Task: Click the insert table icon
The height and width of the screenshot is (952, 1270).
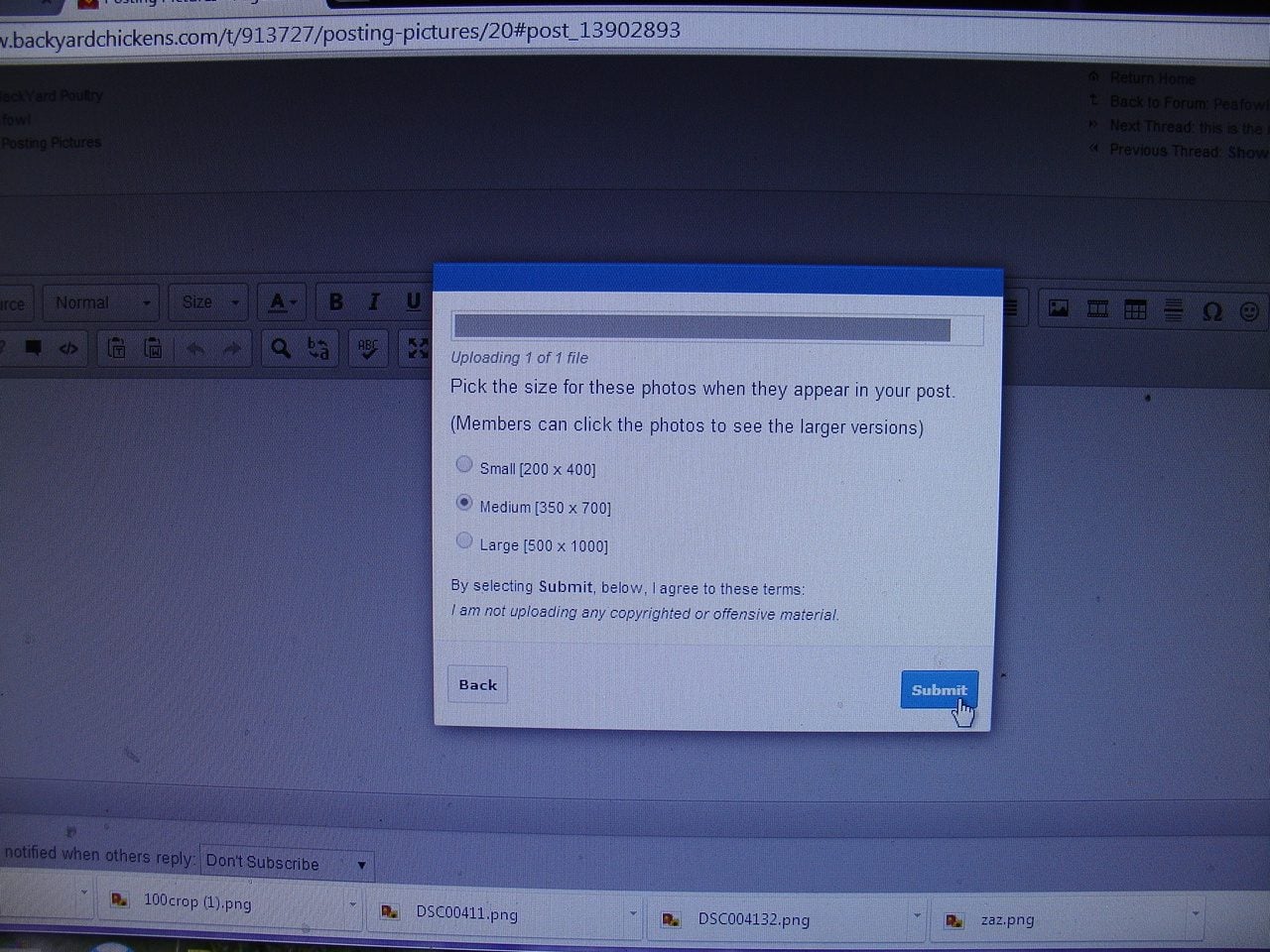Action: tap(1135, 310)
